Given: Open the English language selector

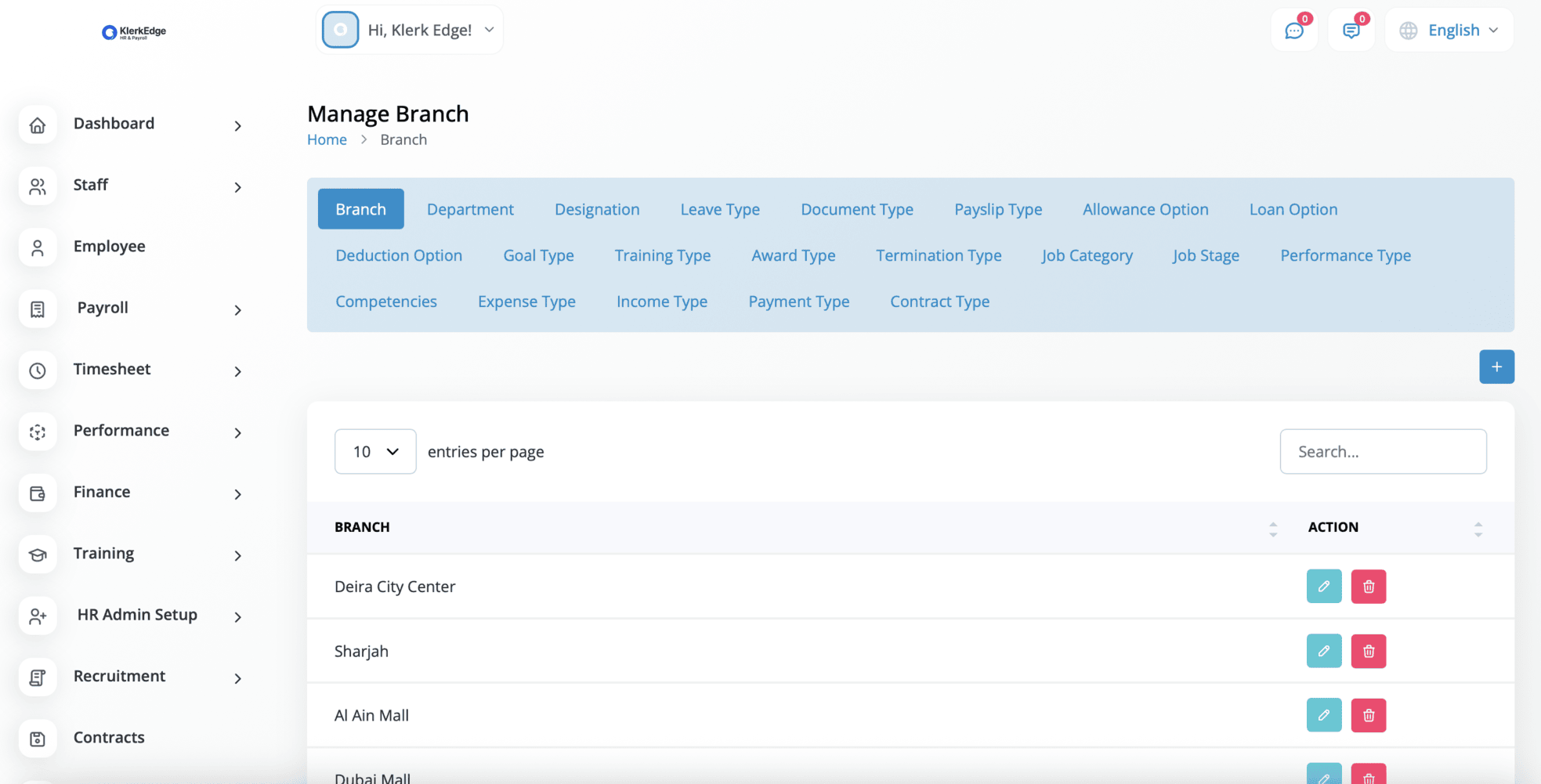Looking at the screenshot, I should pyautogui.click(x=1449, y=31).
